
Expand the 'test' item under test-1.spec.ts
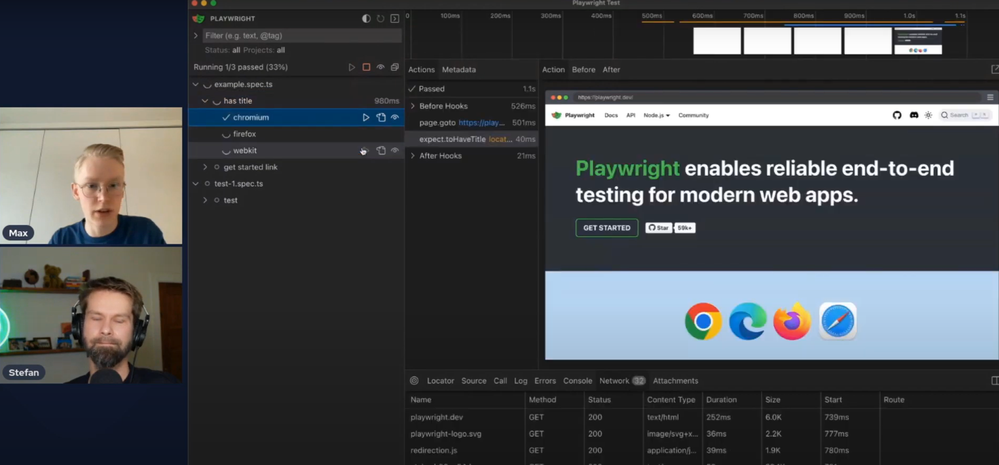pos(205,200)
